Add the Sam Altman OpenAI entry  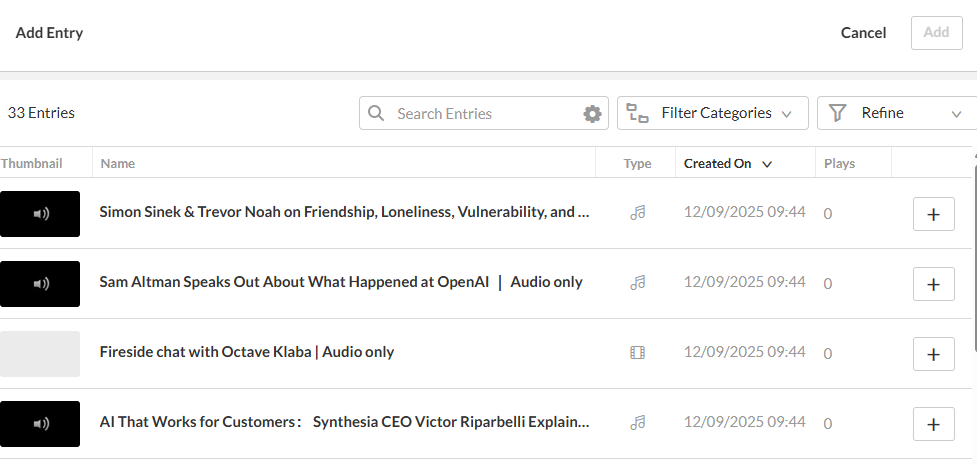[x=933, y=284]
